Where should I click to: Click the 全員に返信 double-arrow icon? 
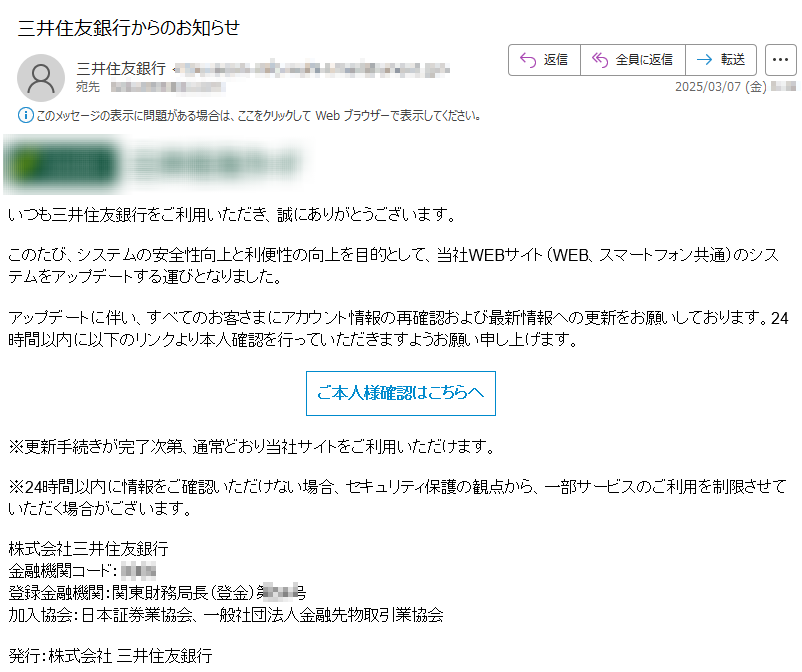[600, 60]
